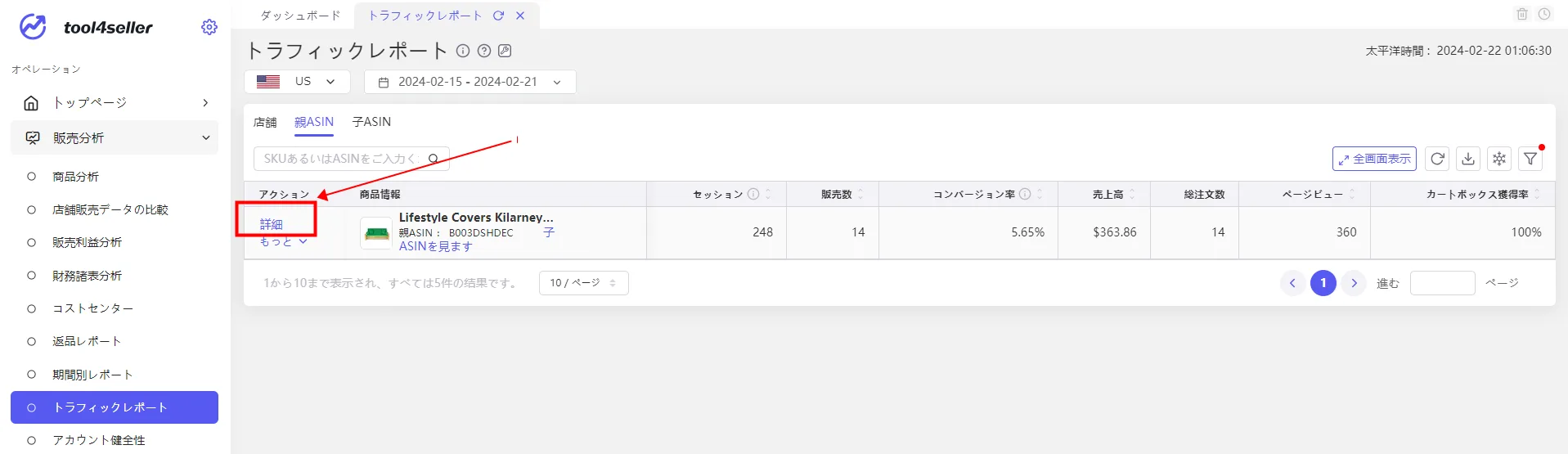The image size is (1568, 454).
Task: Click the tool4seller logo icon
Action: (33, 27)
